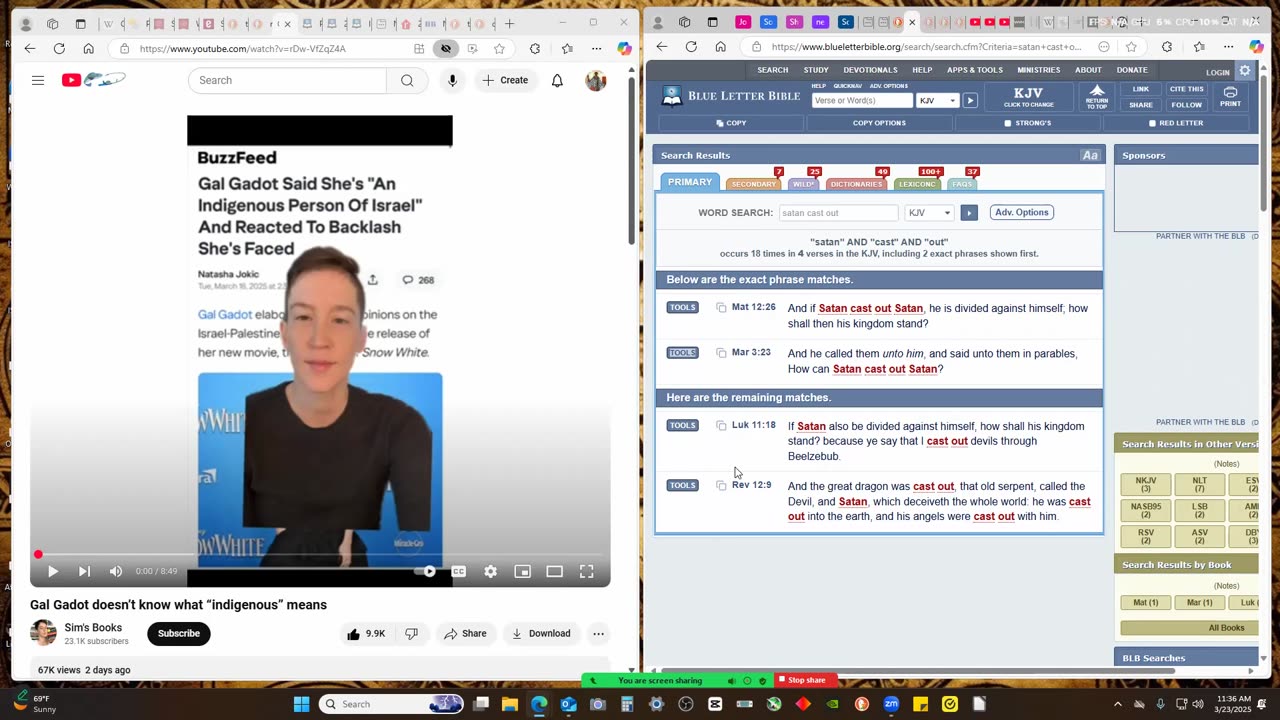Subscribe to Sim's Books channel
Image resolution: width=1280 pixels, height=720 pixels.
point(179,633)
